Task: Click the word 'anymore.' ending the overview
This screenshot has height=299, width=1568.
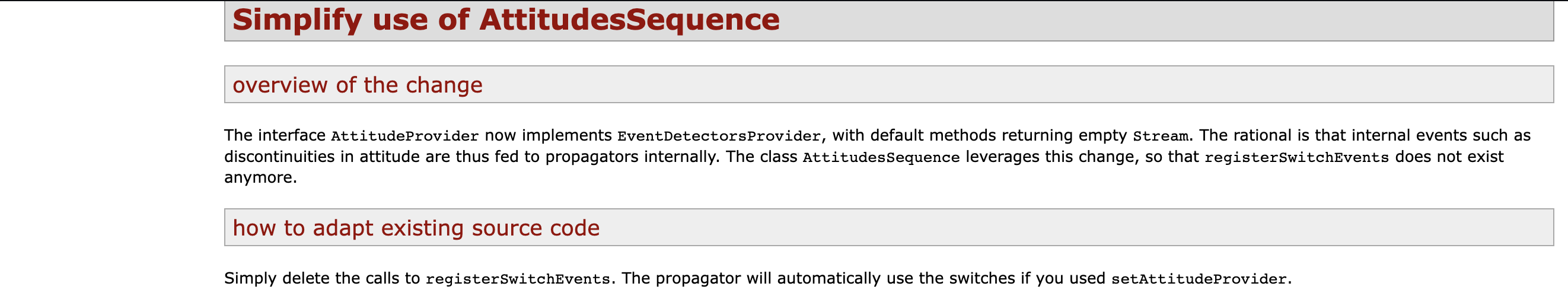Action: pyautogui.click(x=260, y=178)
